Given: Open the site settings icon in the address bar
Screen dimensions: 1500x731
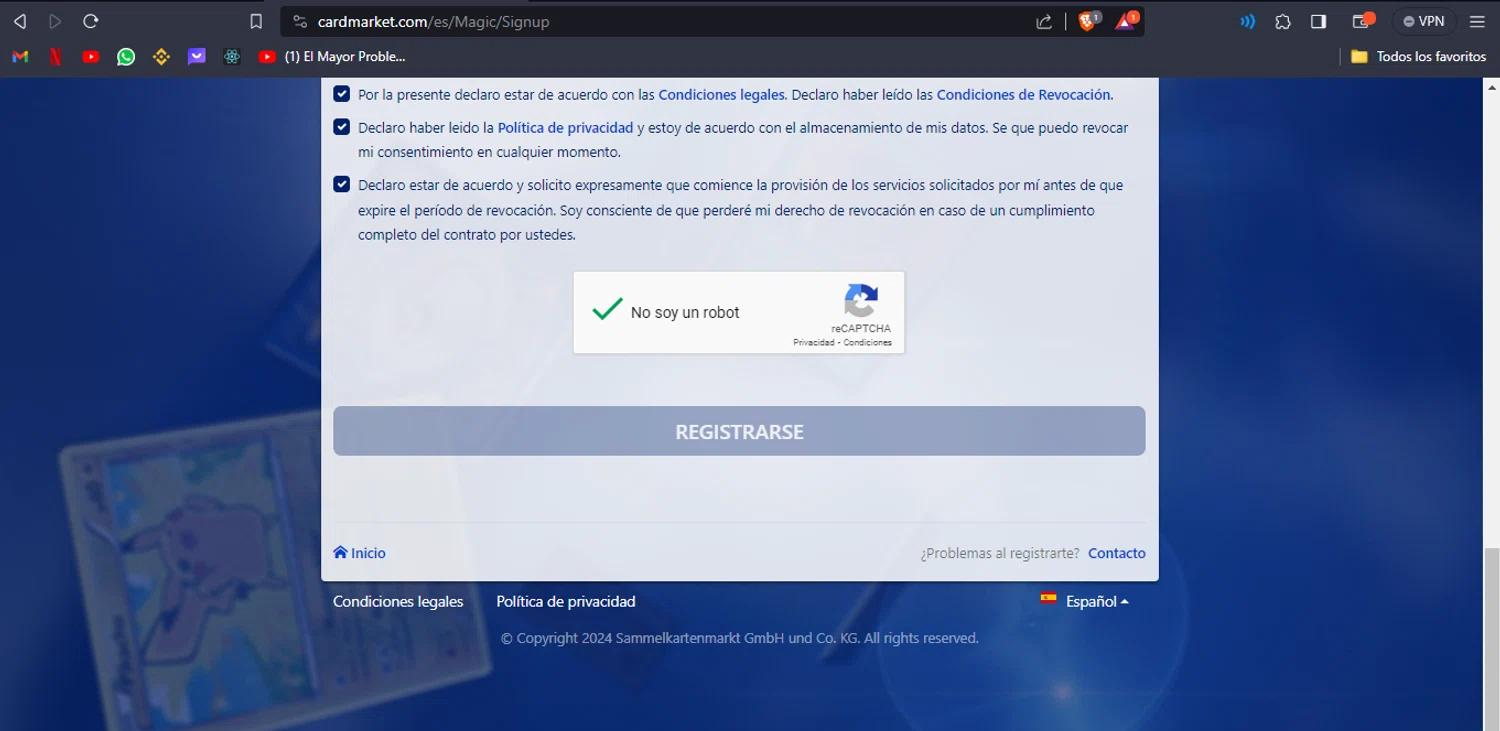Looking at the screenshot, I should coord(300,21).
